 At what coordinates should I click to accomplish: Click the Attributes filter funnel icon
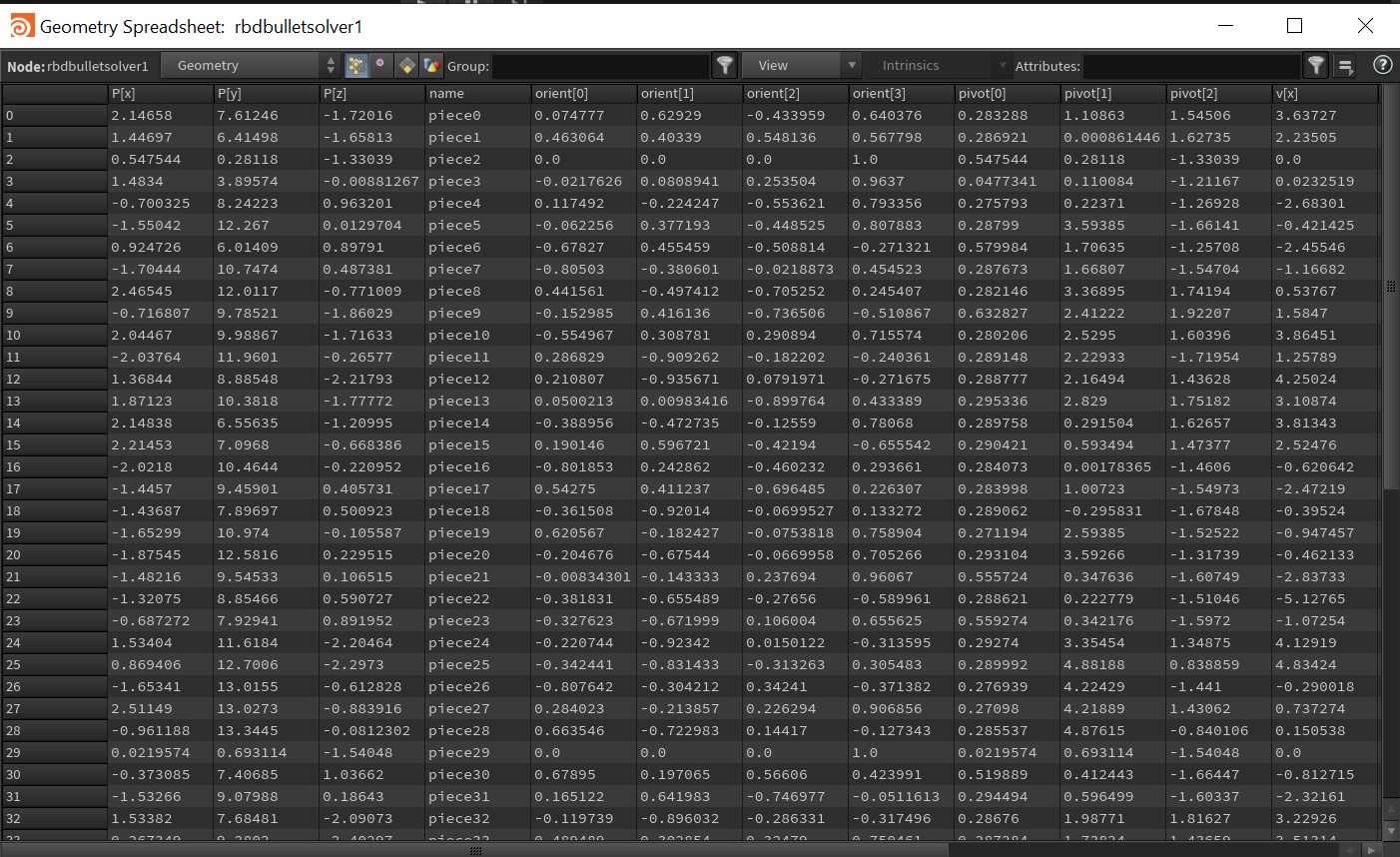click(1315, 65)
